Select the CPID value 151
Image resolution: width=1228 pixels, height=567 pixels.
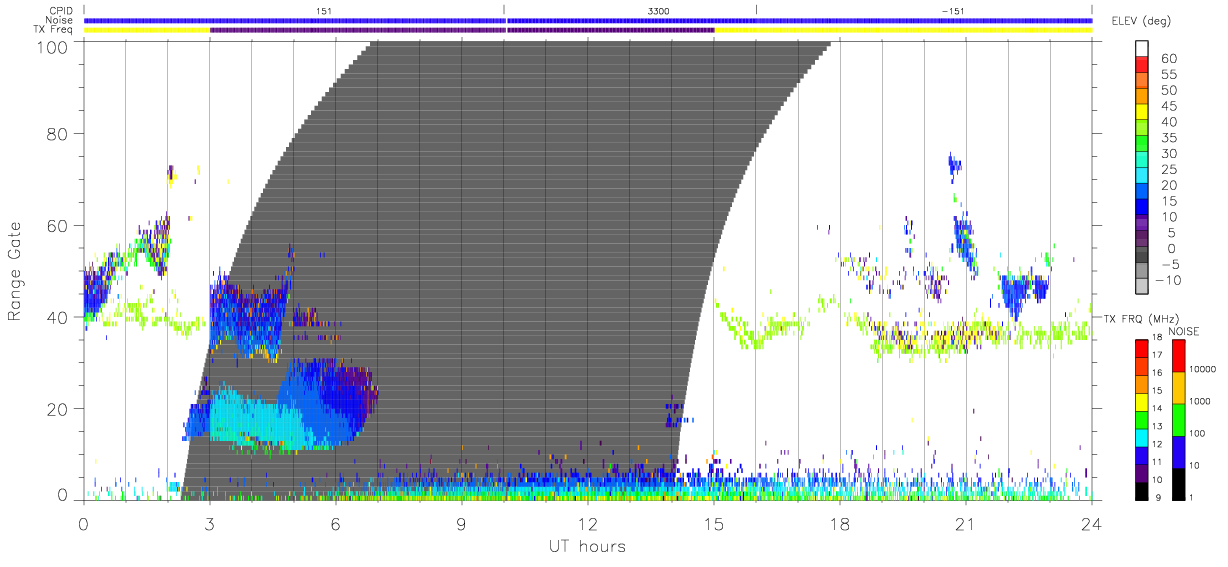[323, 10]
